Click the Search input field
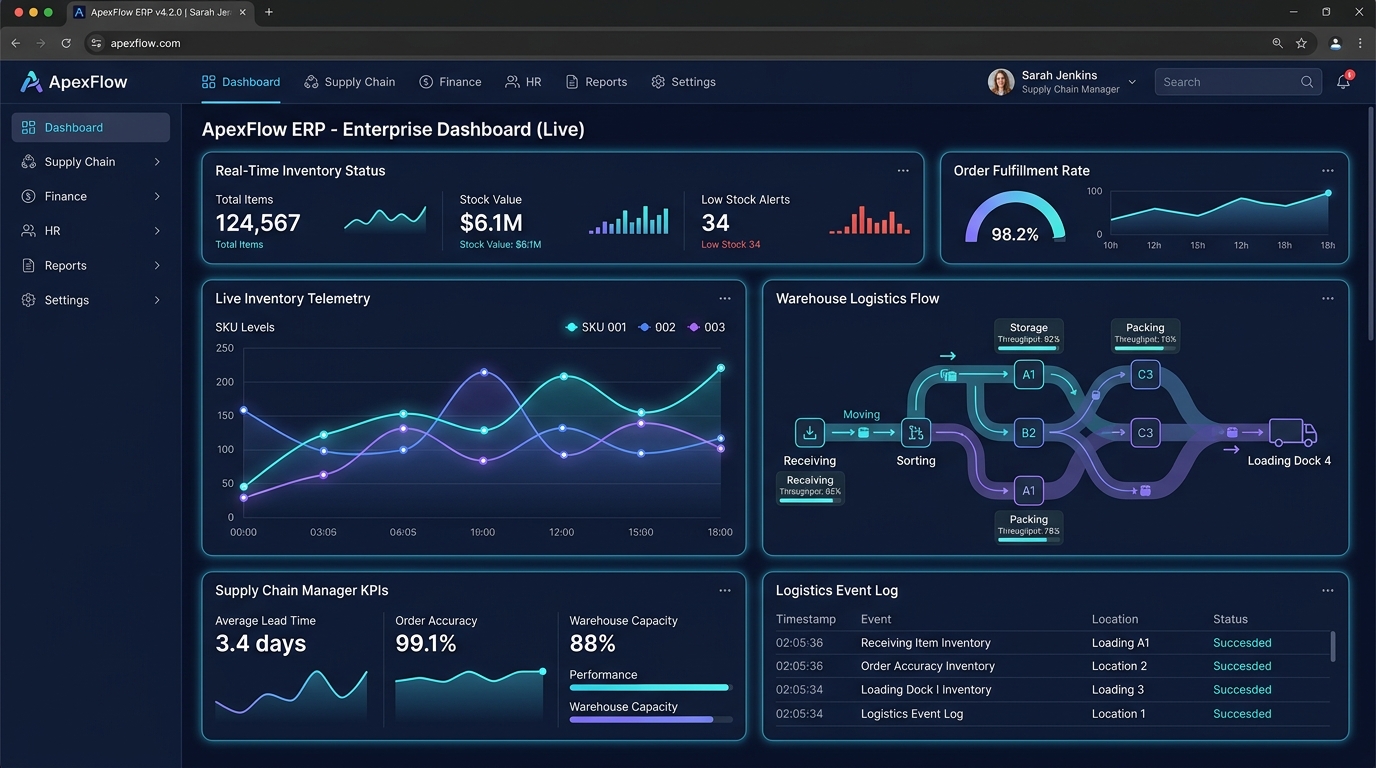 pos(1238,82)
